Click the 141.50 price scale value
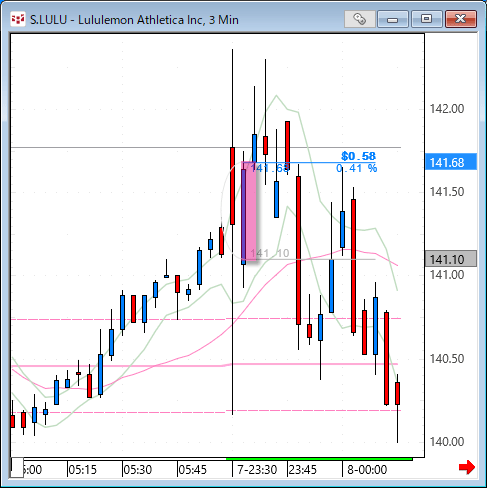Image resolution: width=487 pixels, height=488 pixels. coord(447,192)
